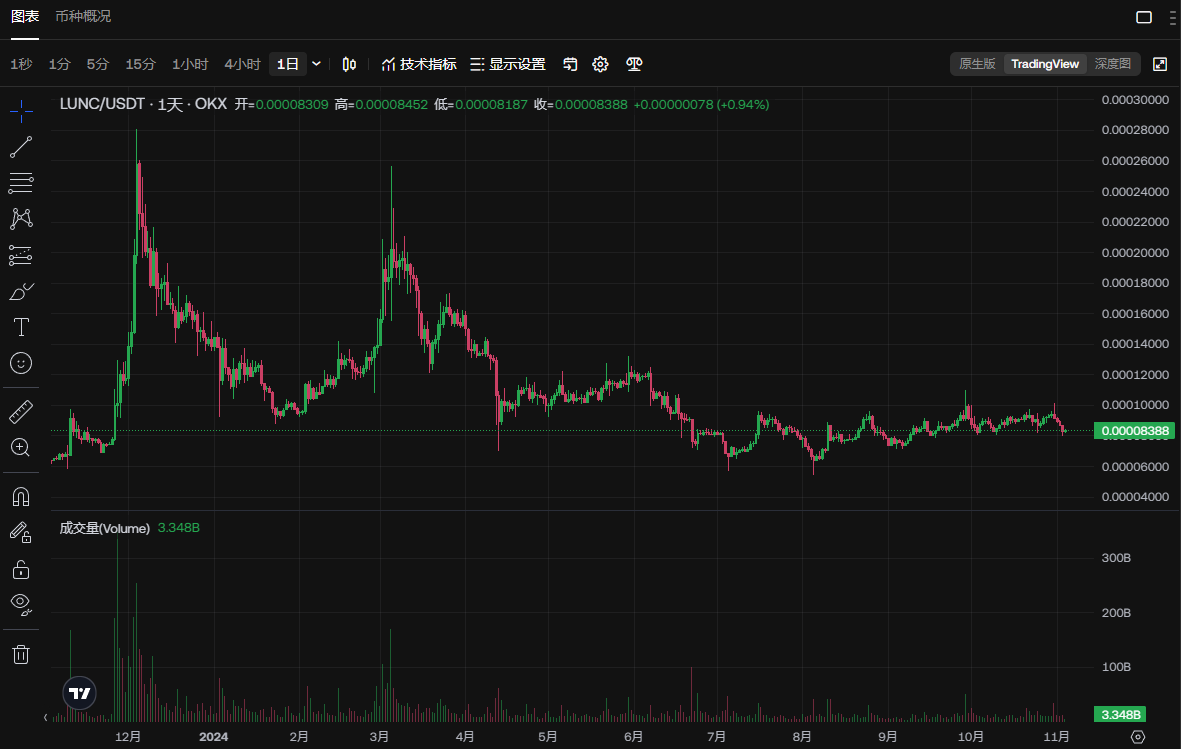Activate the zoom in tool
Screen dimensions: 1181x749
[21, 448]
